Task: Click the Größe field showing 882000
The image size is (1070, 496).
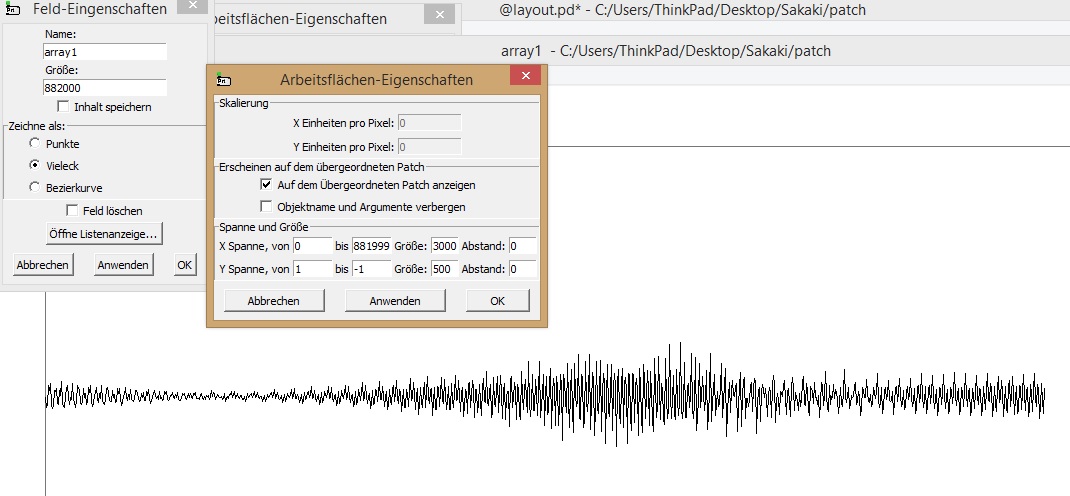Action: (x=104, y=88)
